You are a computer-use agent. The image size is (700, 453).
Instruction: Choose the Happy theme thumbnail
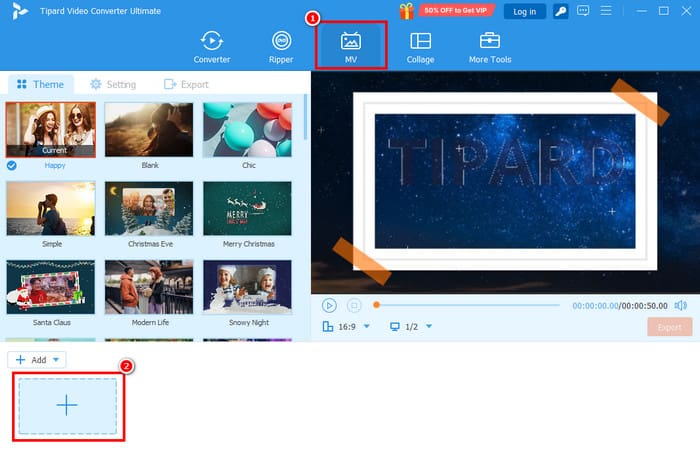[50, 130]
